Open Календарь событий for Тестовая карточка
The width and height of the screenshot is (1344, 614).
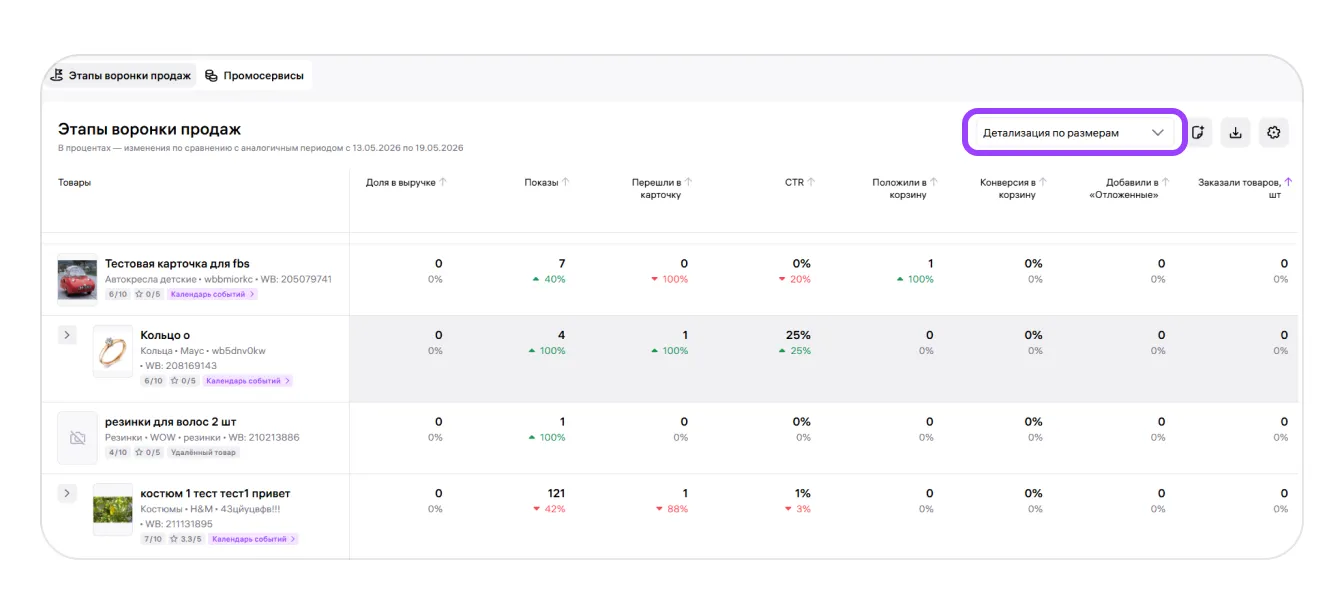[212, 295]
